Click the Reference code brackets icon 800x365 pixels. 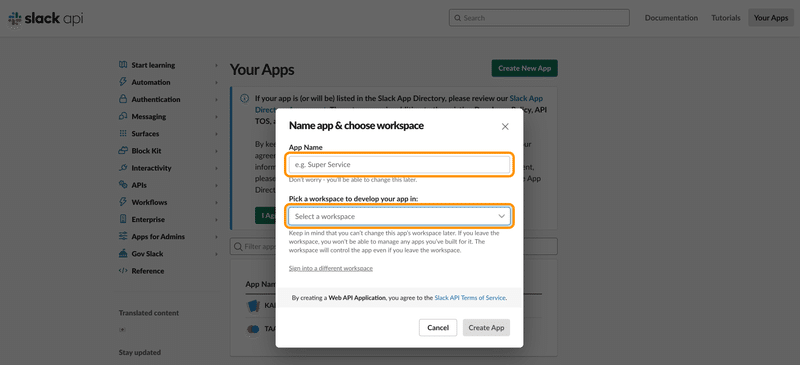pos(122,271)
